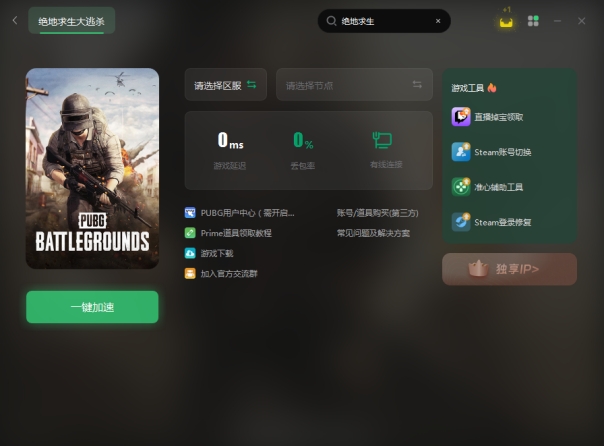Image resolution: width=604 pixels, height=446 pixels.
Task: Click the PUBG用户中心 icon
Action: coord(190,213)
